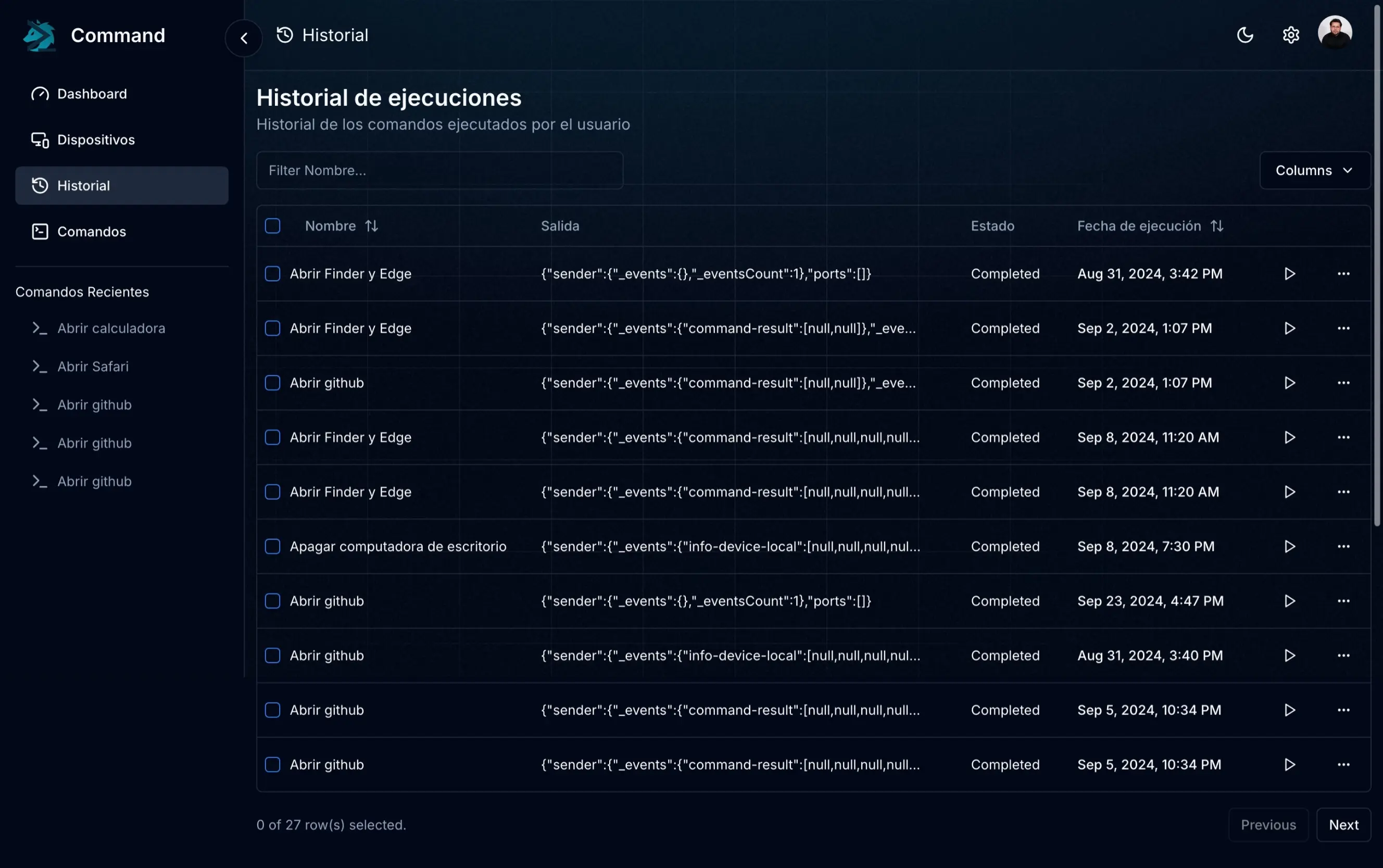Click the Next page button
The image size is (1383, 868).
pyautogui.click(x=1343, y=825)
